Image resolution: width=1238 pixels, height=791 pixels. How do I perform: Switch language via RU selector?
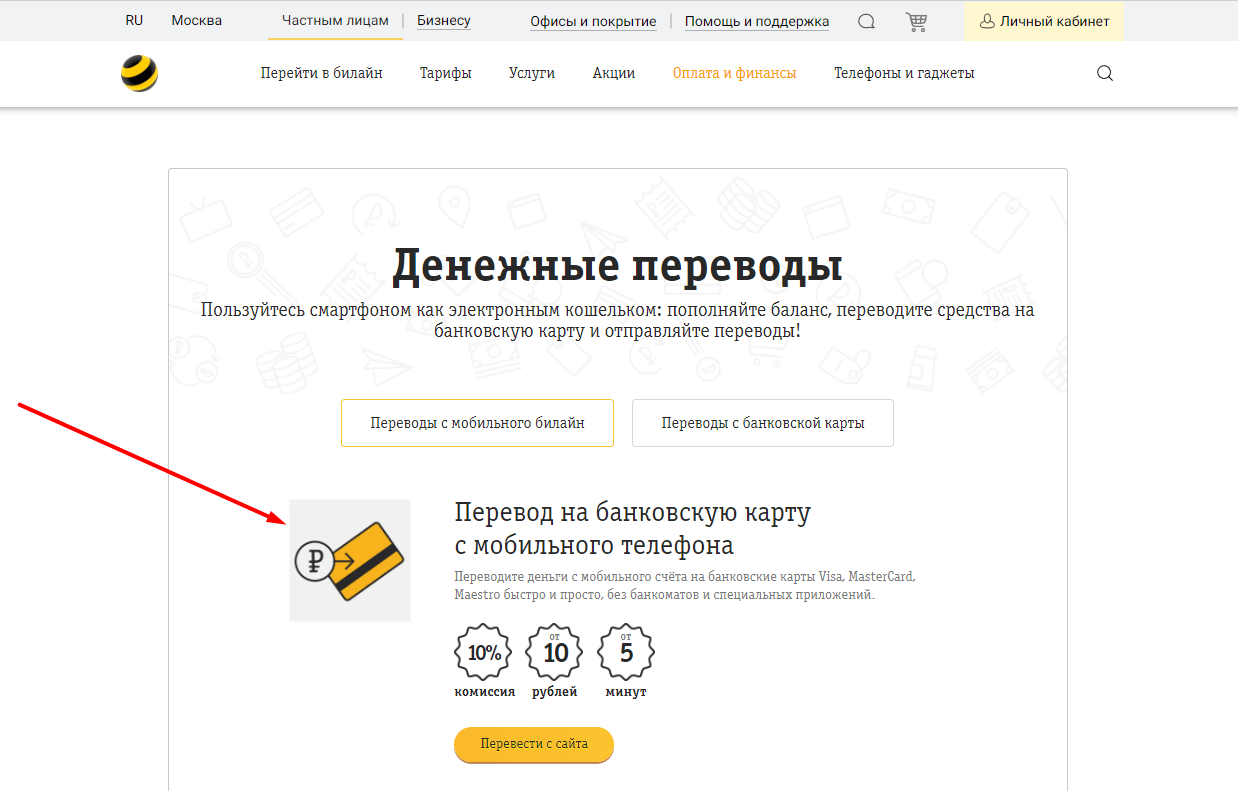[134, 21]
